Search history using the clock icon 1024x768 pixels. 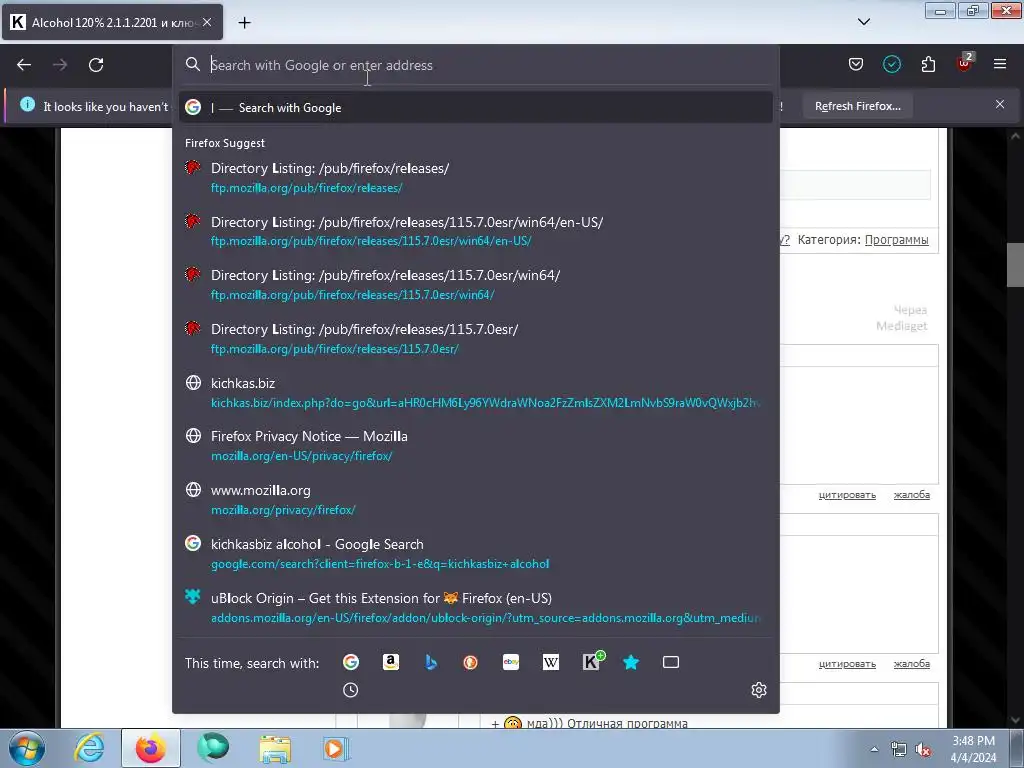[x=351, y=690]
